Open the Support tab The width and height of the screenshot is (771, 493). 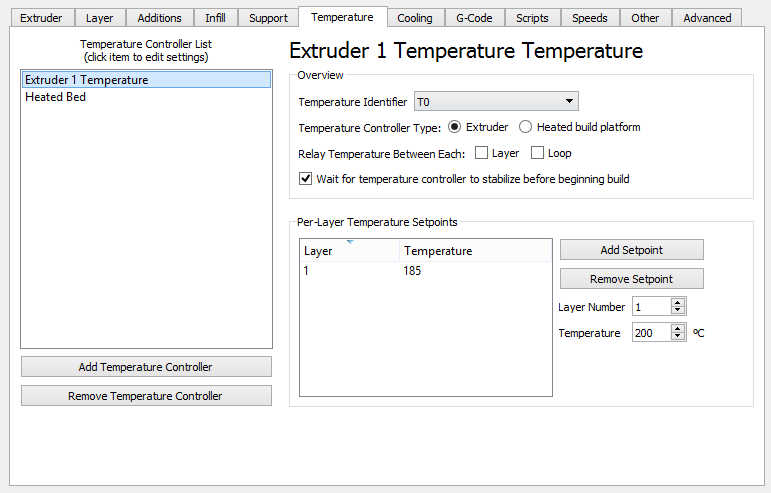coord(268,18)
